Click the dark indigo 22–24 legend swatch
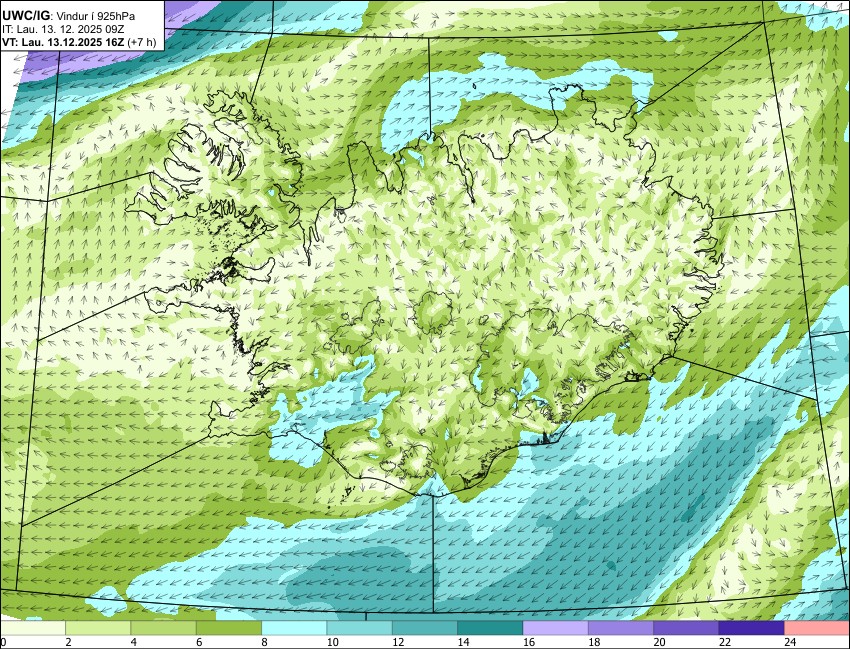 point(751,628)
